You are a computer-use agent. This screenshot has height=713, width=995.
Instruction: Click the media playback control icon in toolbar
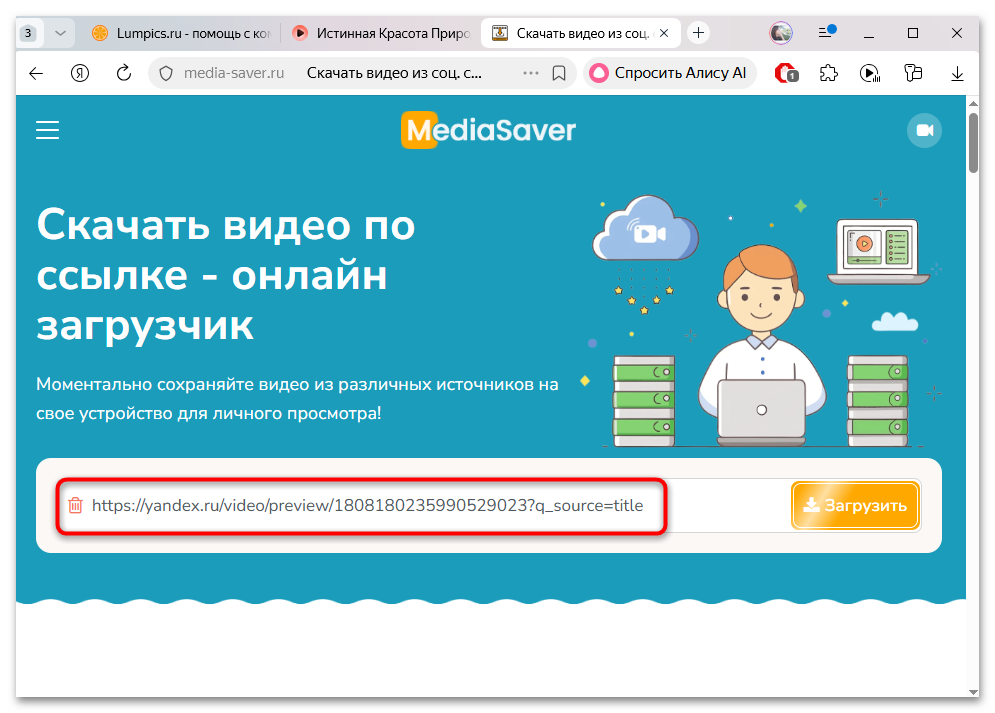coord(870,74)
